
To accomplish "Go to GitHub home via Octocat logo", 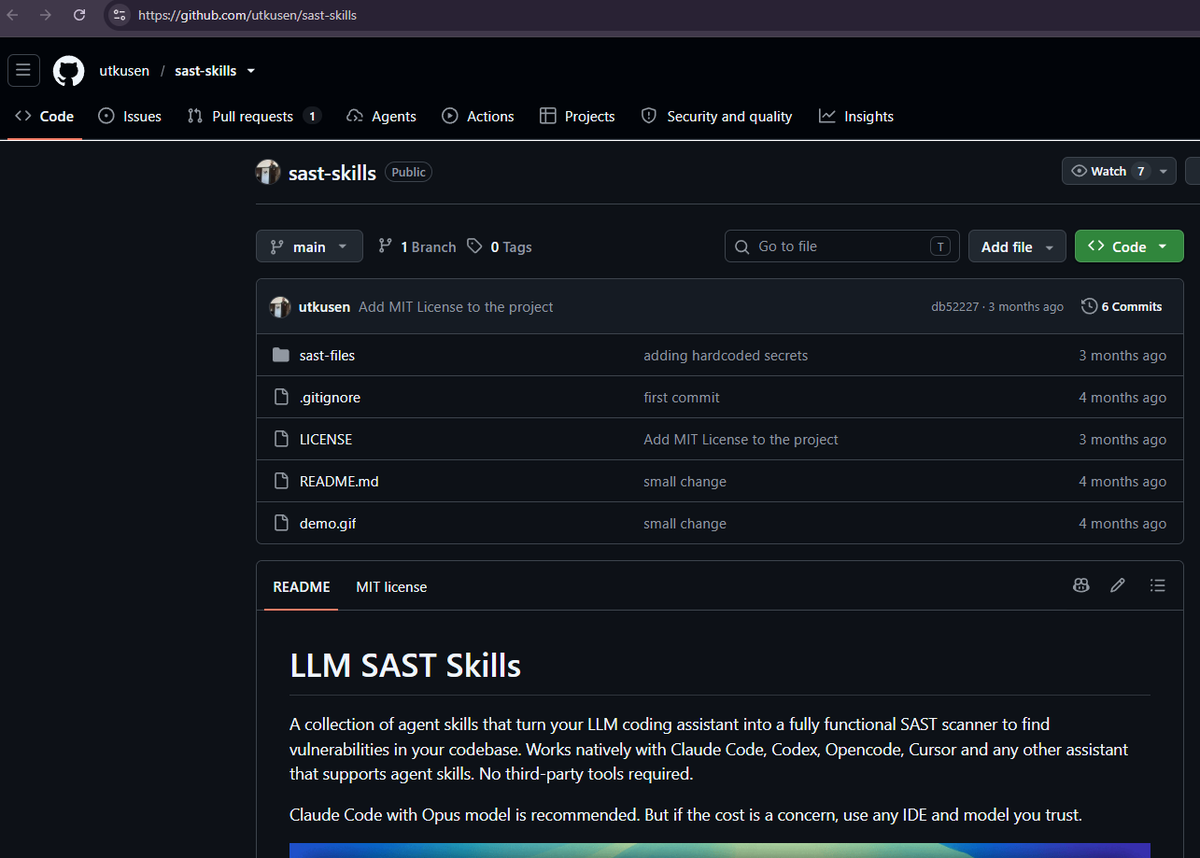I will coord(69,71).
